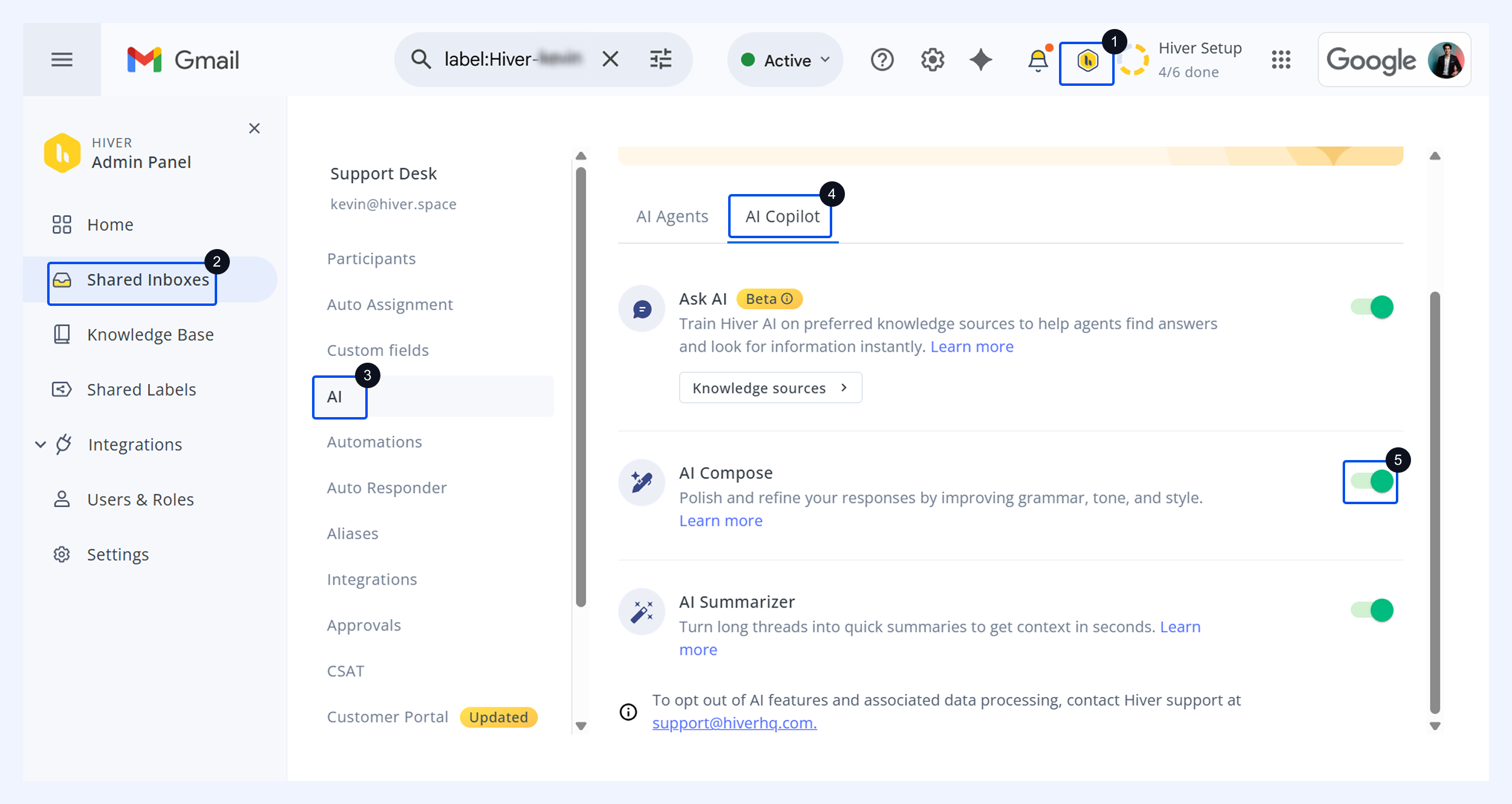Open the Google apps grid

click(1281, 60)
